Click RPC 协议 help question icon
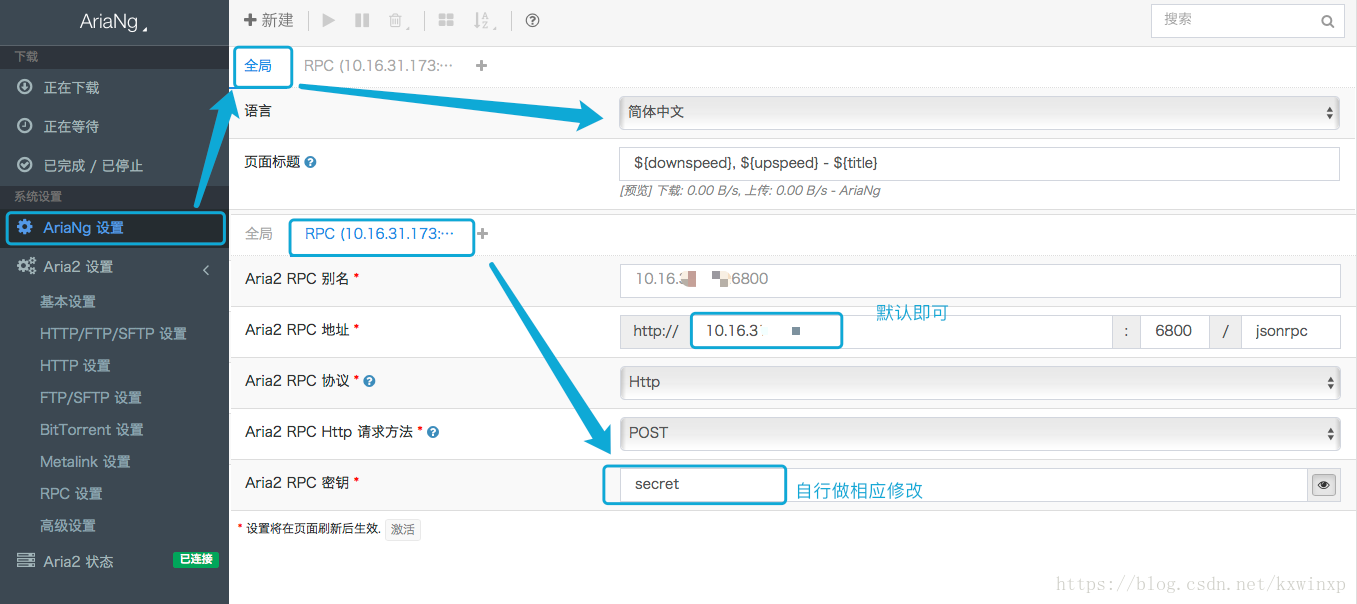Viewport: 1357px width, 604px height. [x=369, y=382]
